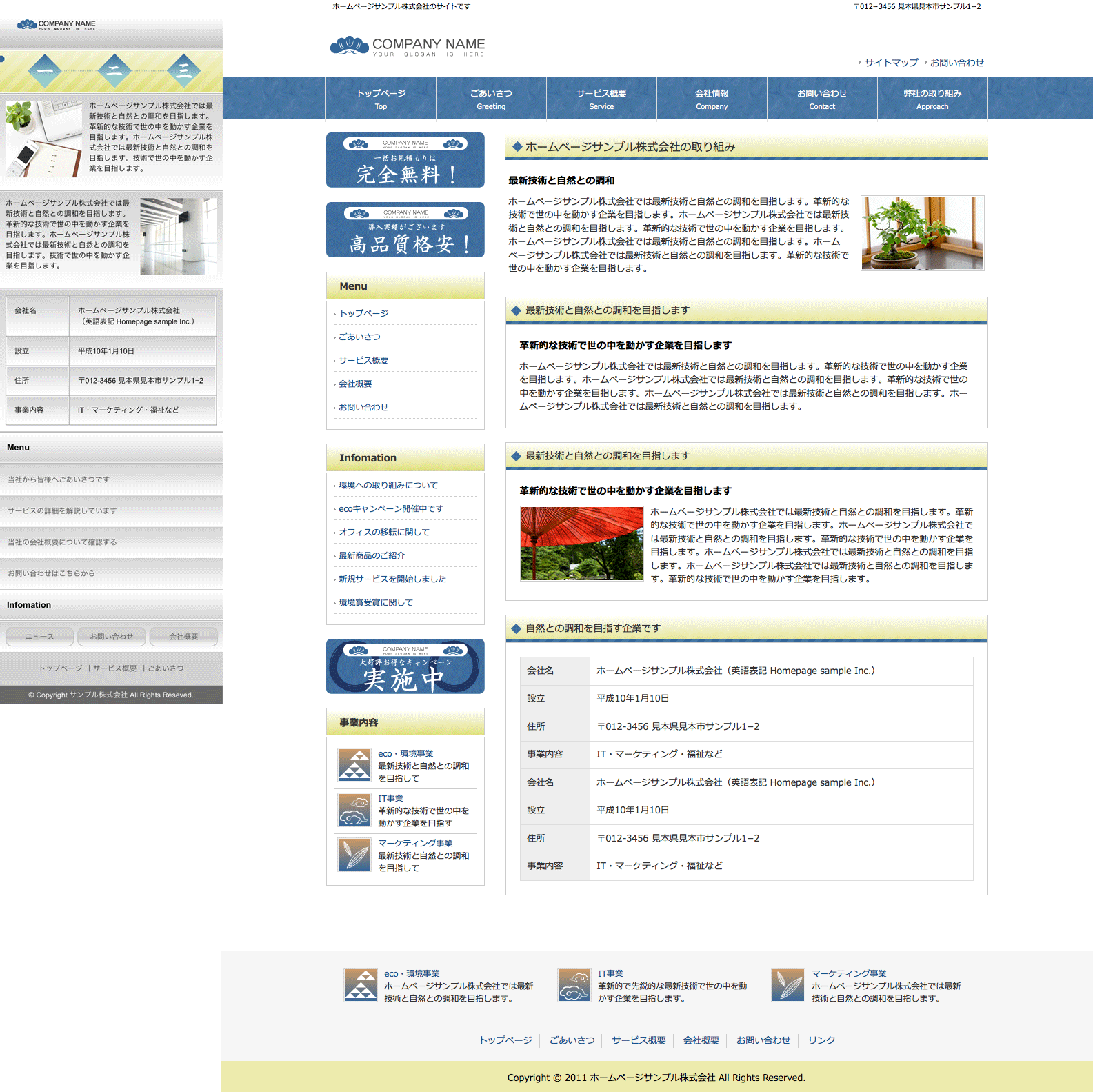Click the IT事業 cloud icon in sidebar
1093x1092 pixels.
pos(354,809)
